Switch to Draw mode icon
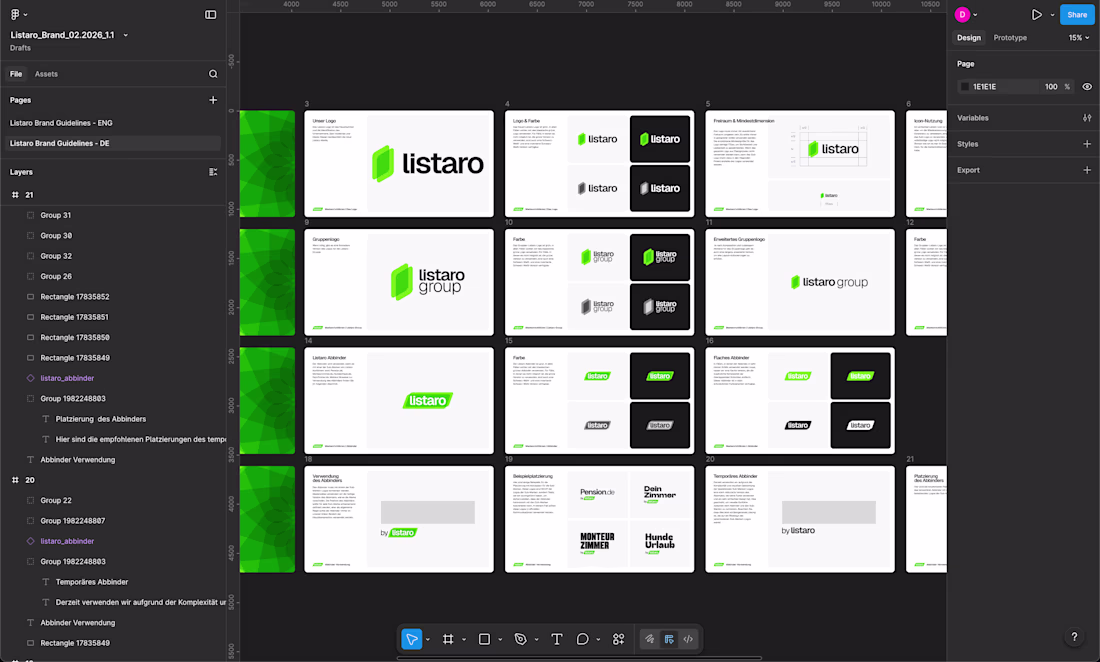This screenshot has height=662, width=1100. coord(650,639)
